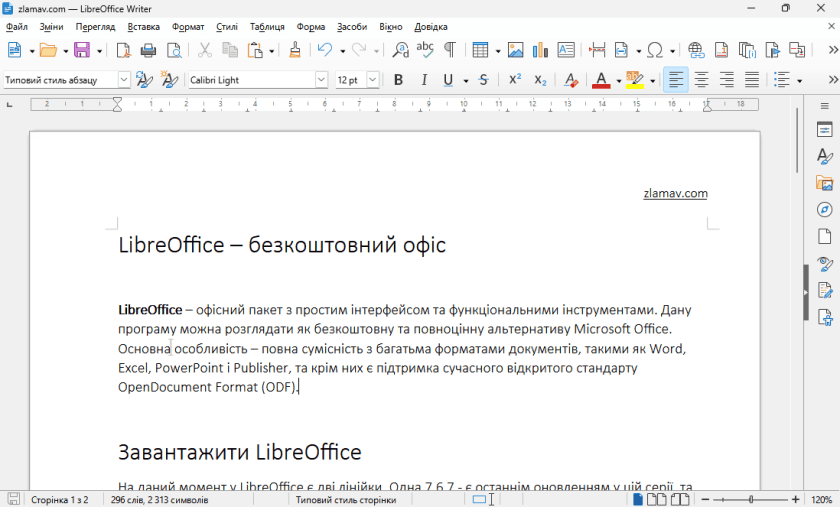Apply the red font color swatch
The width and height of the screenshot is (840, 507).
click(x=601, y=80)
